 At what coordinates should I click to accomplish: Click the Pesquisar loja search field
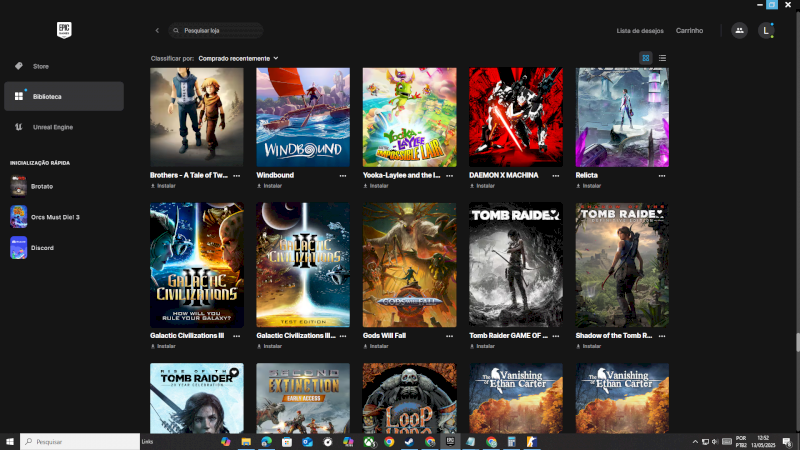pos(220,31)
